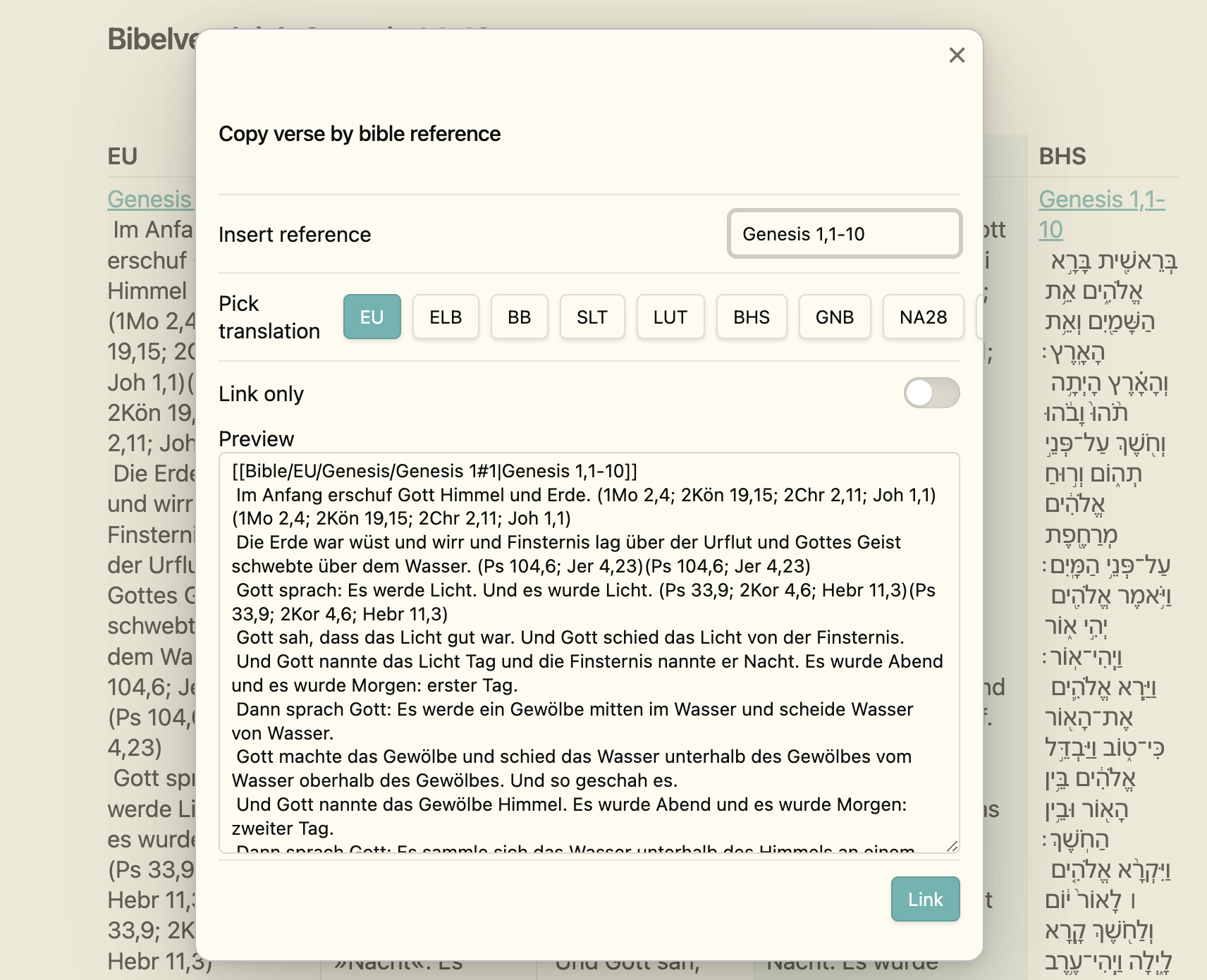
Task: Click inside the Preview text area
Action: click(x=589, y=653)
